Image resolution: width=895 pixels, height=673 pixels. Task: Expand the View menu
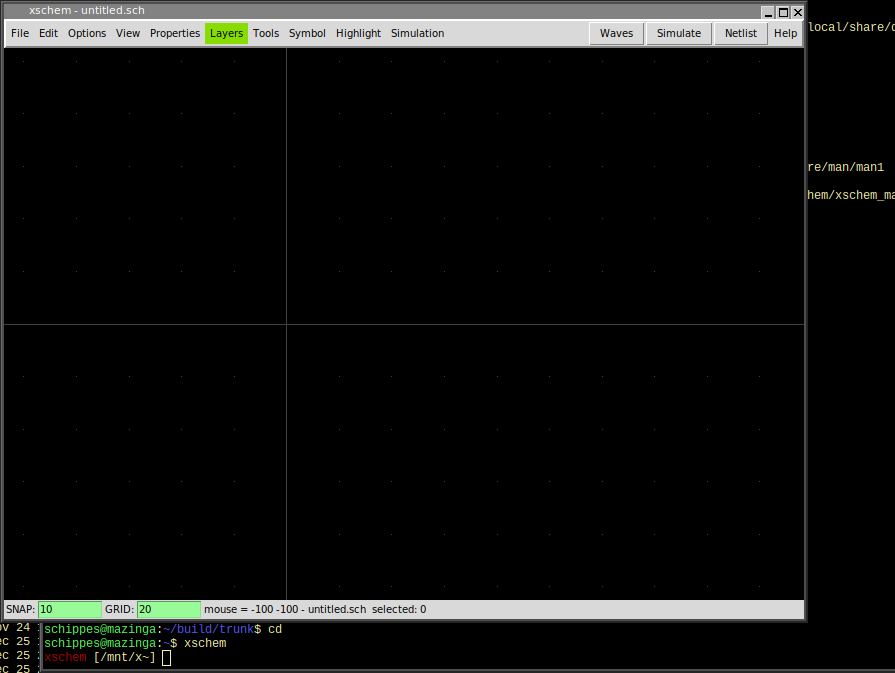coord(128,33)
